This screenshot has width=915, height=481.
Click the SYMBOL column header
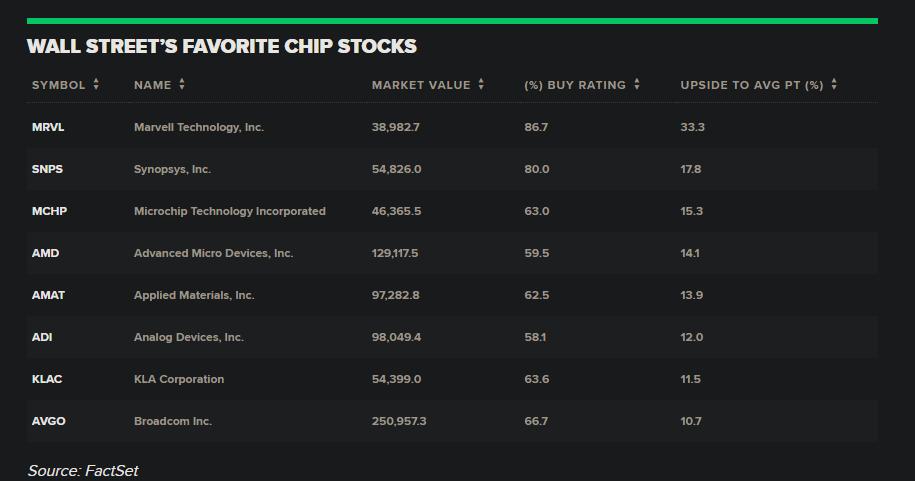(58, 85)
